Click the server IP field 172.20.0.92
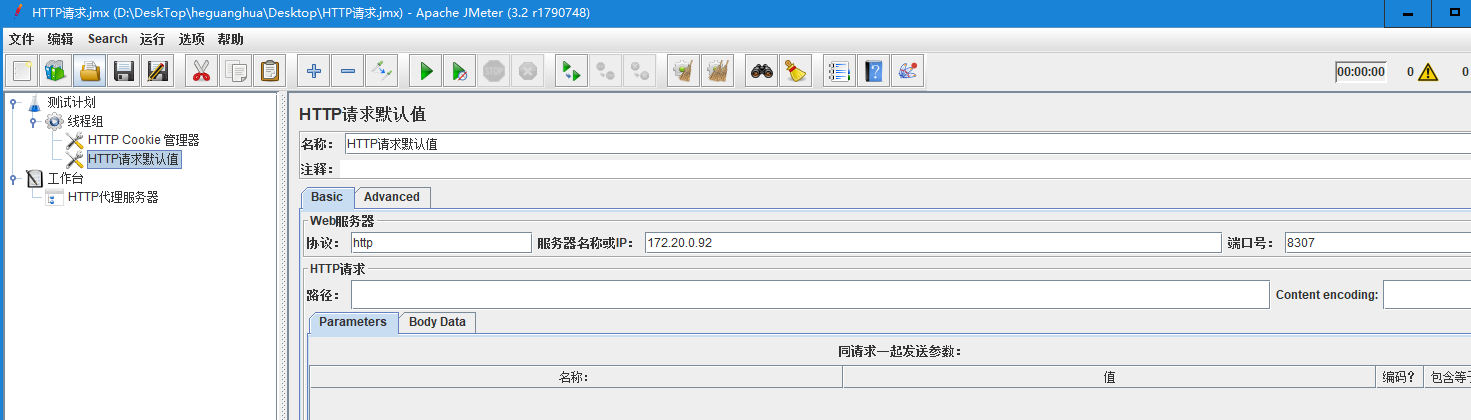Screen dimensions: 1471x420 tap(933, 242)
